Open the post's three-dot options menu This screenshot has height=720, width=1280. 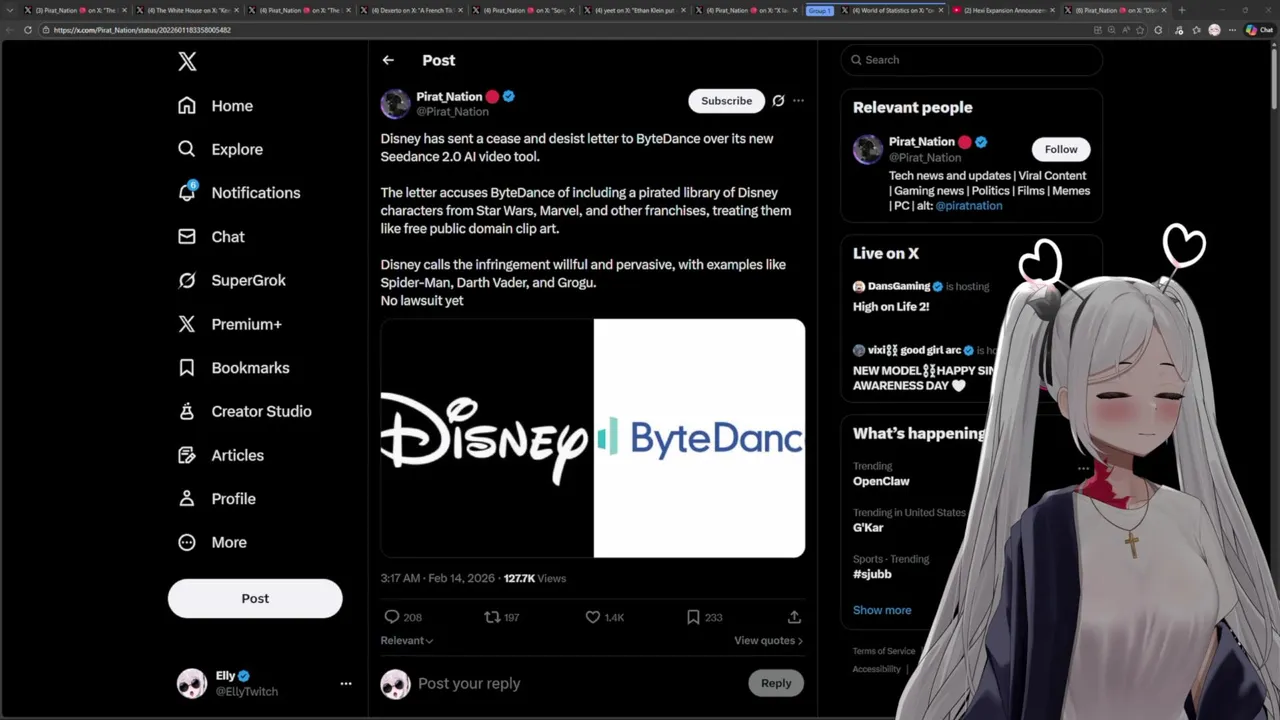pos(798,100)
